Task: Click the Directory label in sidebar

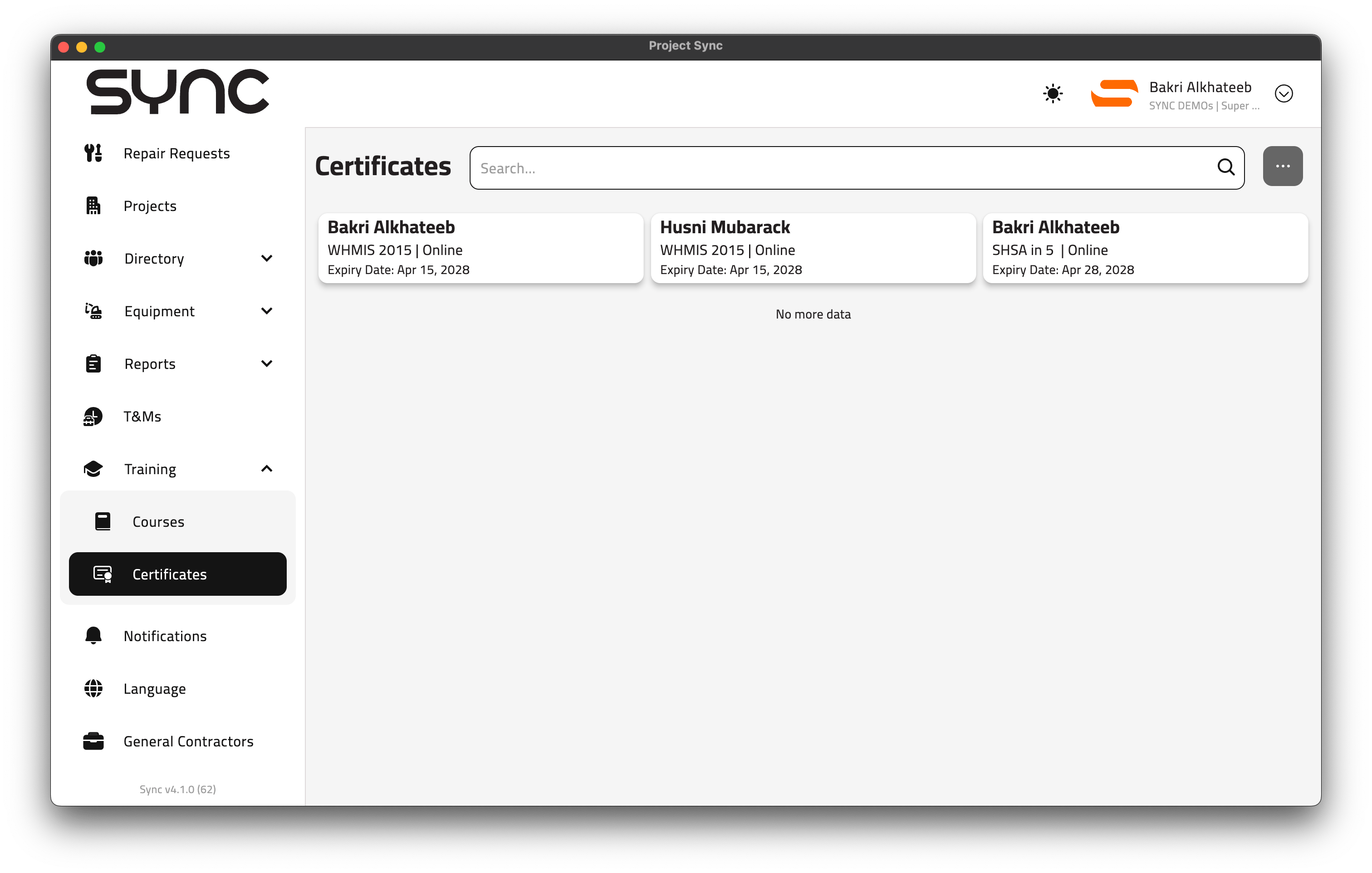Action: [x=154, y=258]
